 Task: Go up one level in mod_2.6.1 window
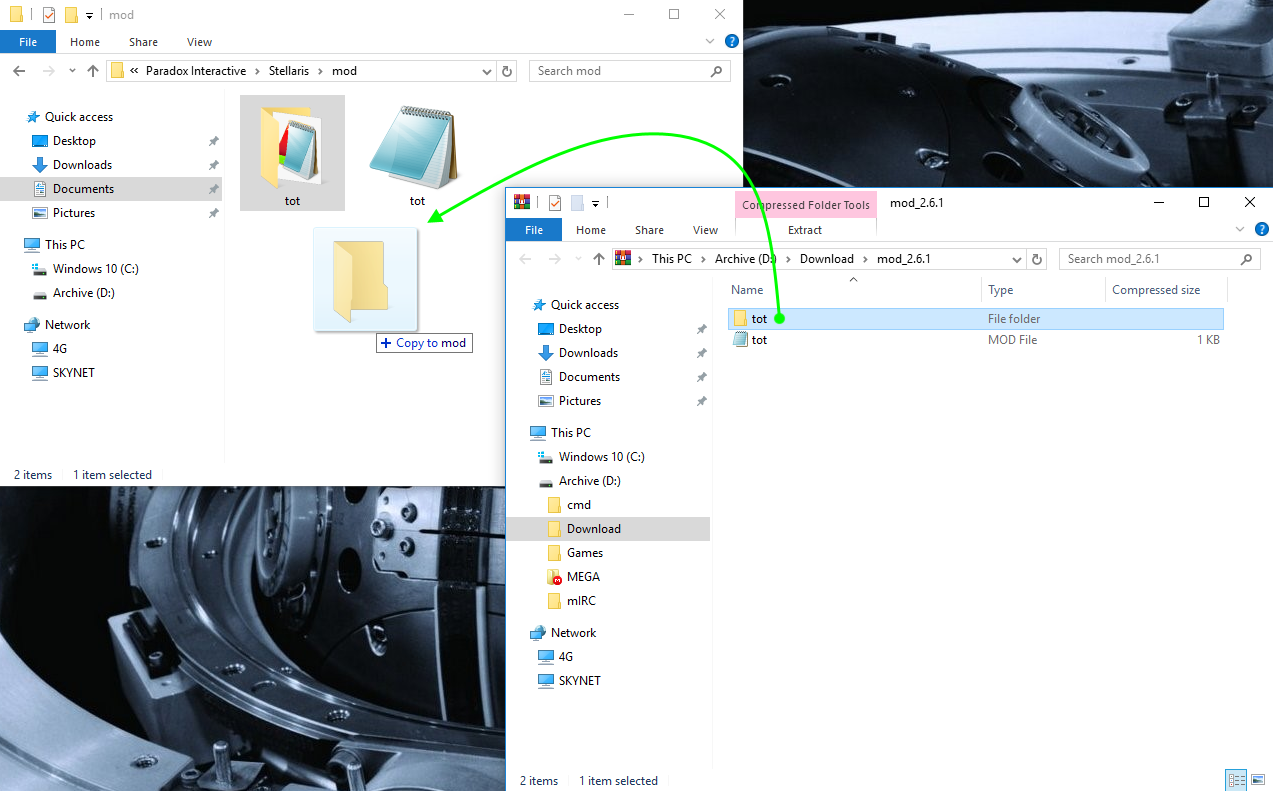599,259
